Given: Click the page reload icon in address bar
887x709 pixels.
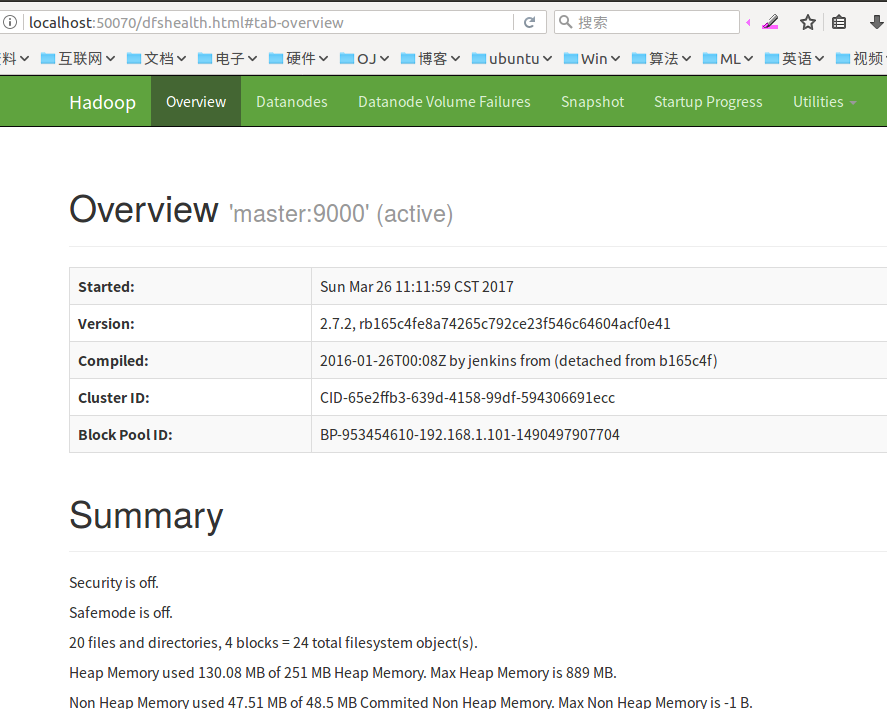Looking at the screenshot, I should pyautogui.click(x=529, y=23).
